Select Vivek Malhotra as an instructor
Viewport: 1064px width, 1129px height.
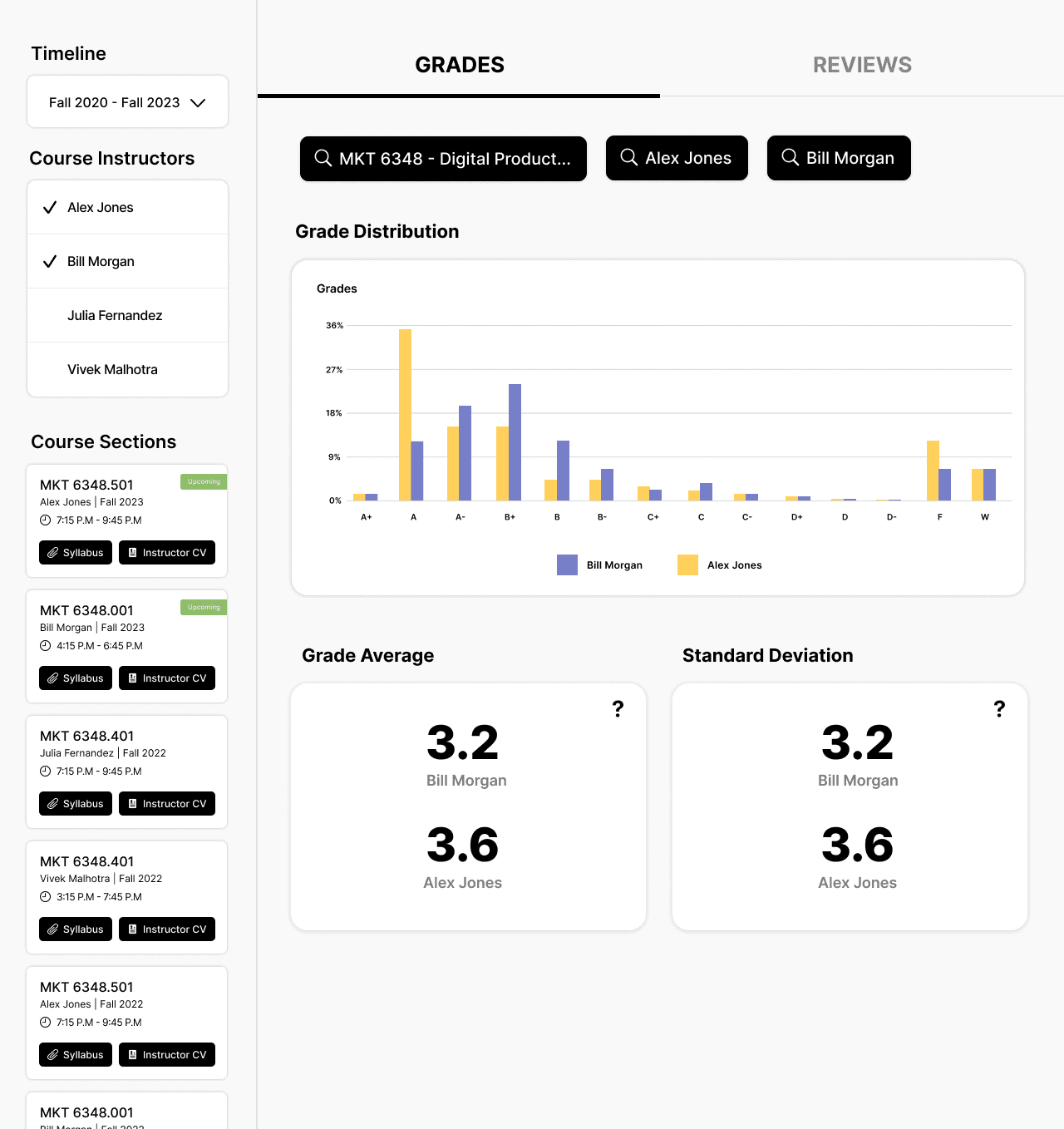127,369
